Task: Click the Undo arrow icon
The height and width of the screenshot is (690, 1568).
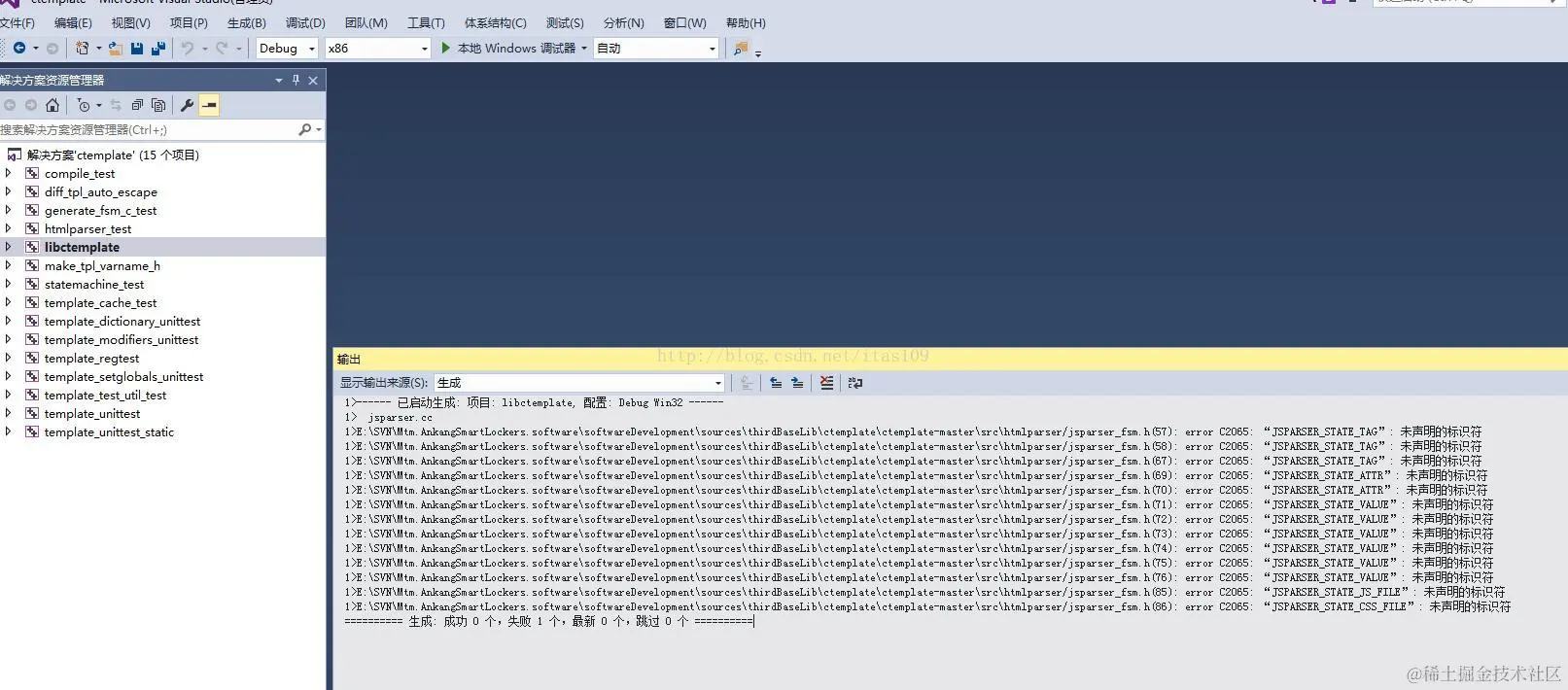Action: [x=188, y=48]
